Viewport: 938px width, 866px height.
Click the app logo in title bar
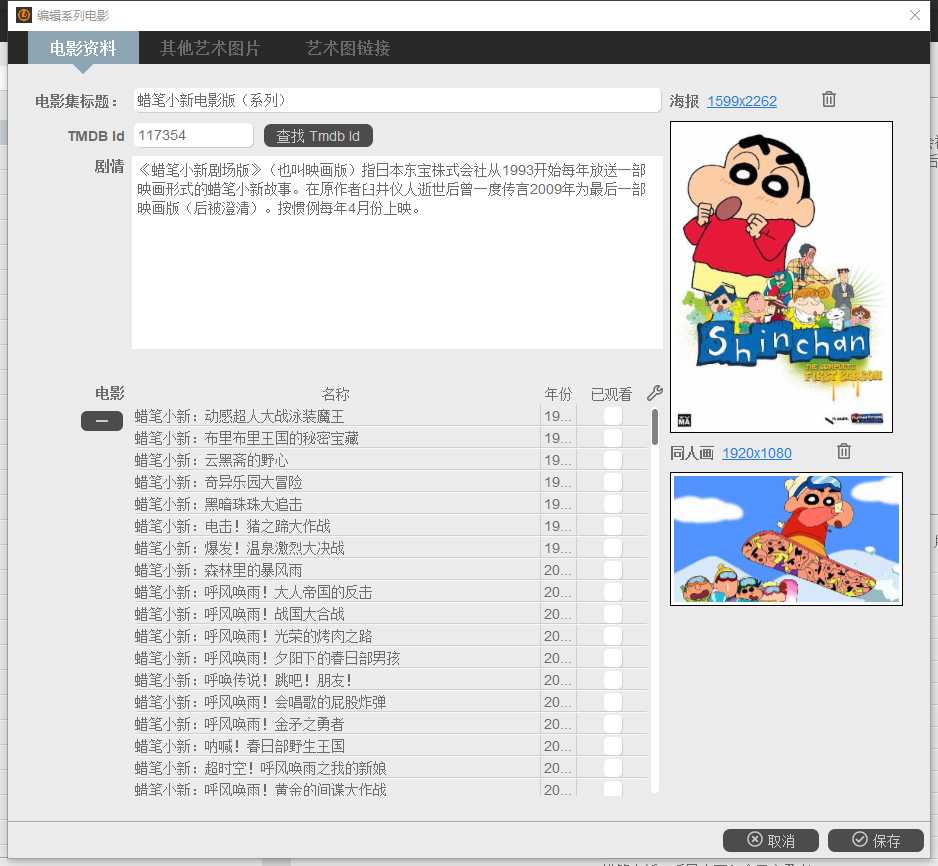pos(23,15)
